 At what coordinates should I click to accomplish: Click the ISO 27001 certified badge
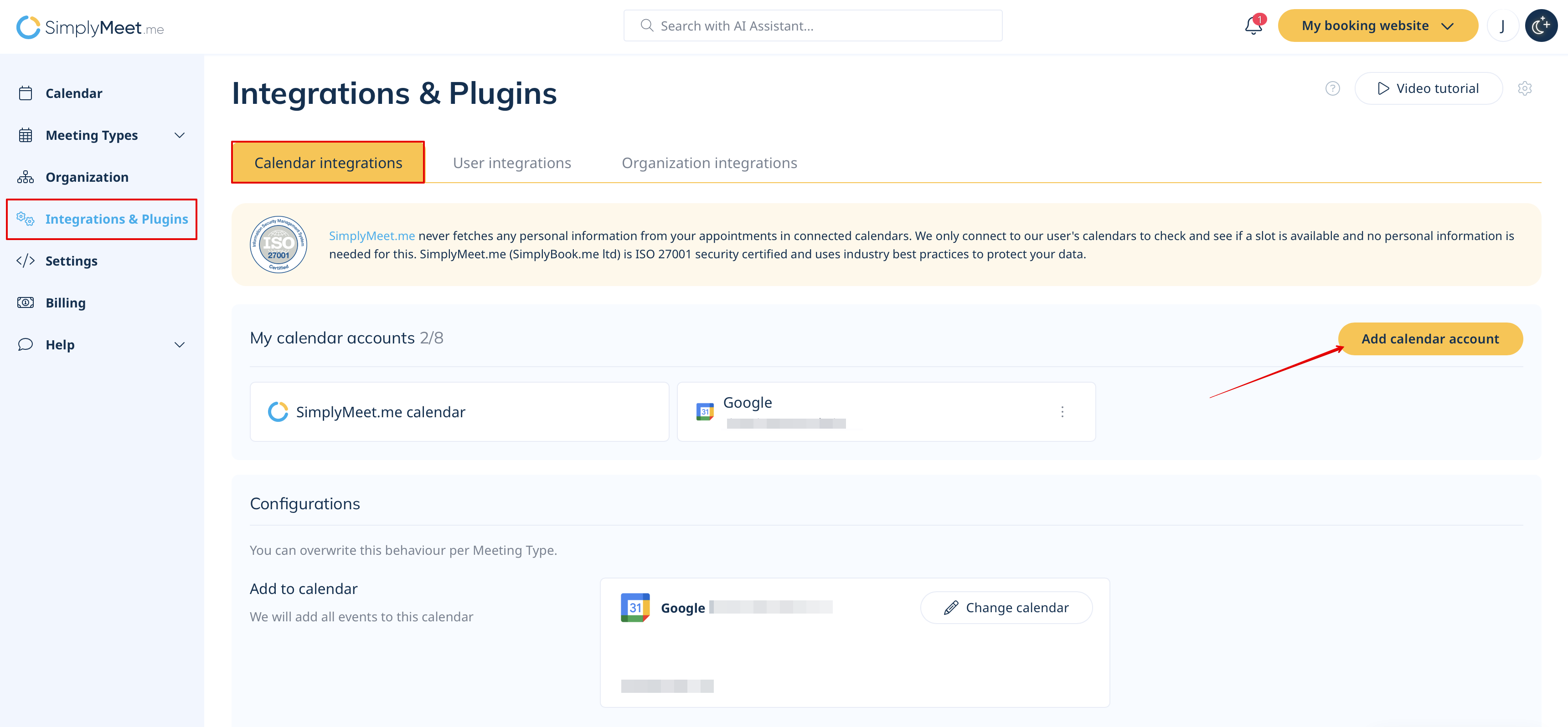pyautogui.click(x=278, y=245)
